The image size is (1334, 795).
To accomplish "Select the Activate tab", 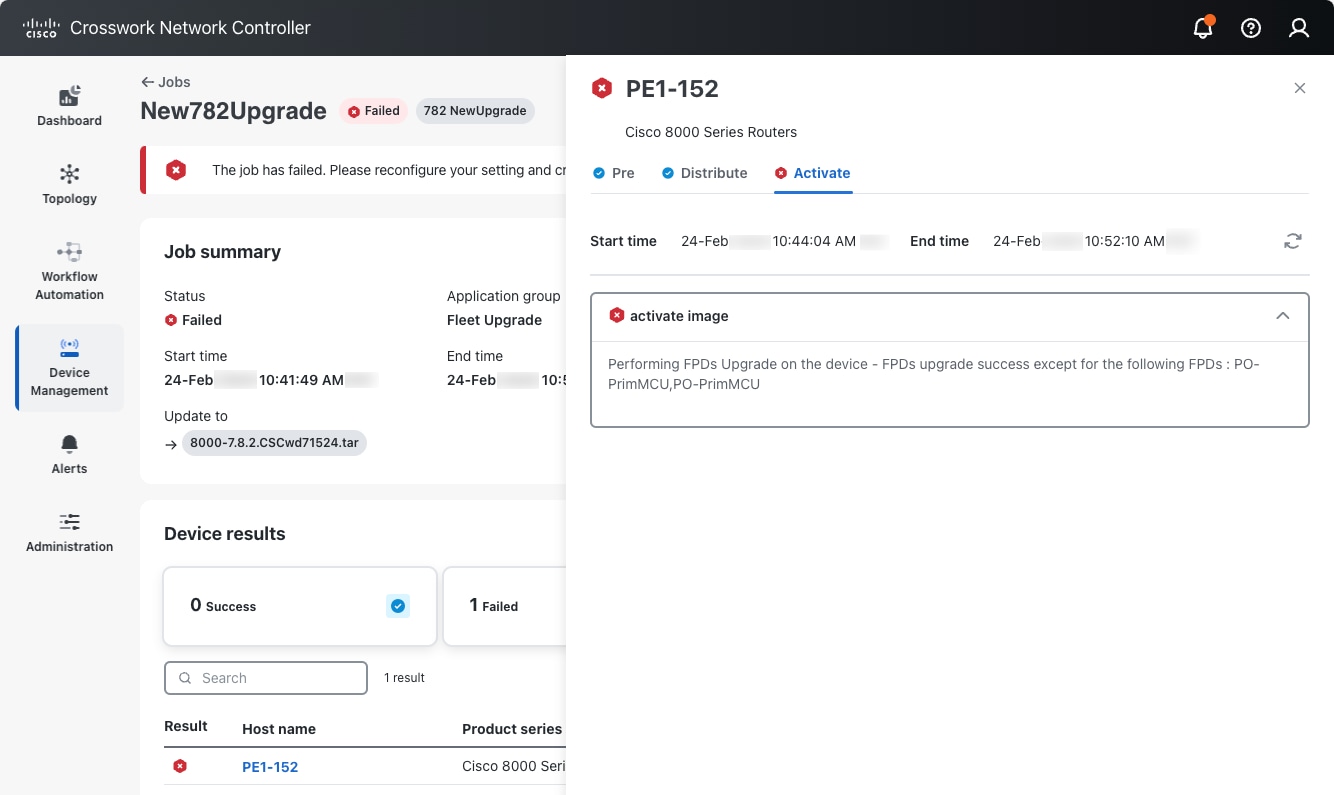I will 813,173.
